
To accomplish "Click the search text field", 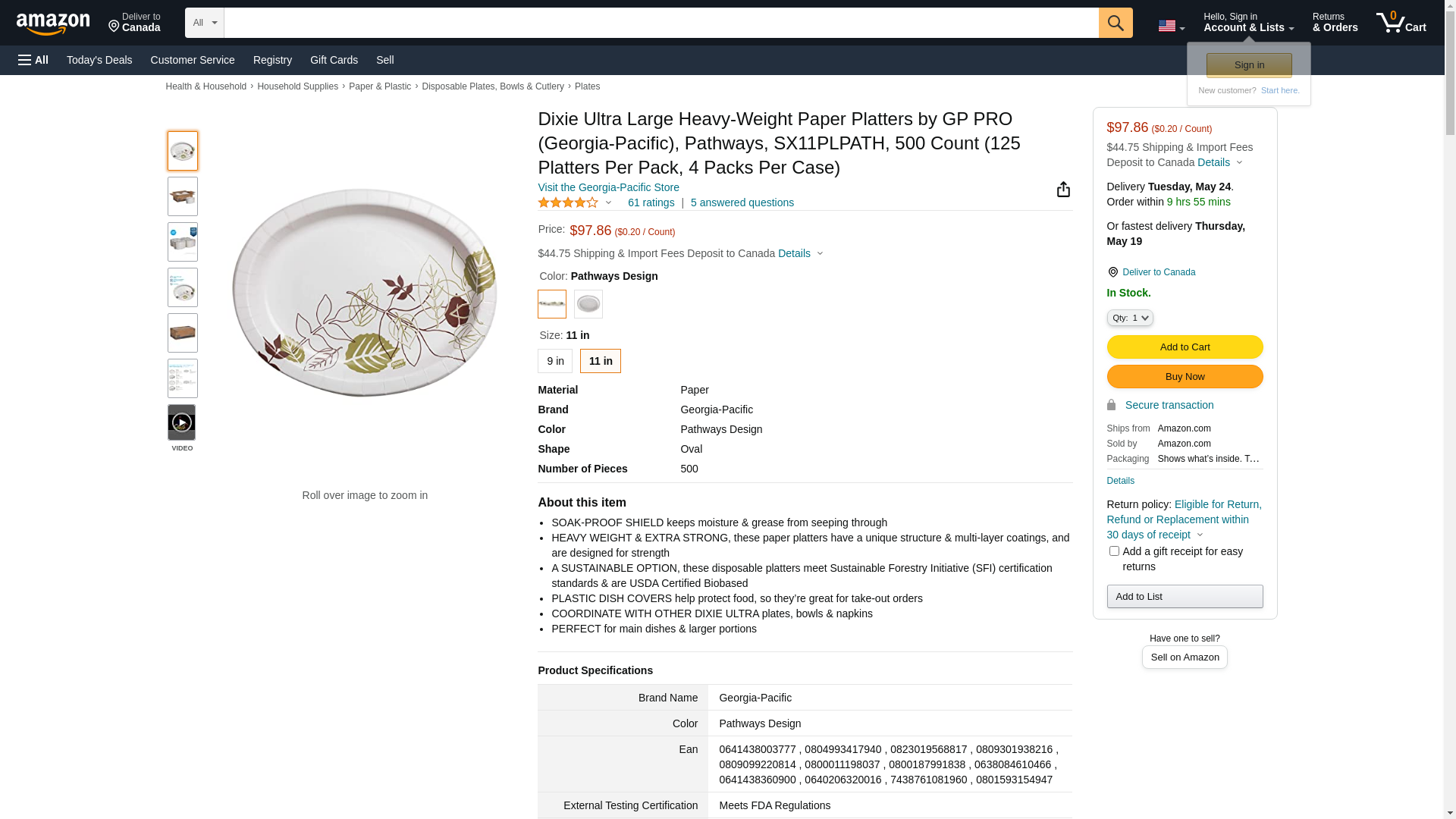I will tap(661, 23).
